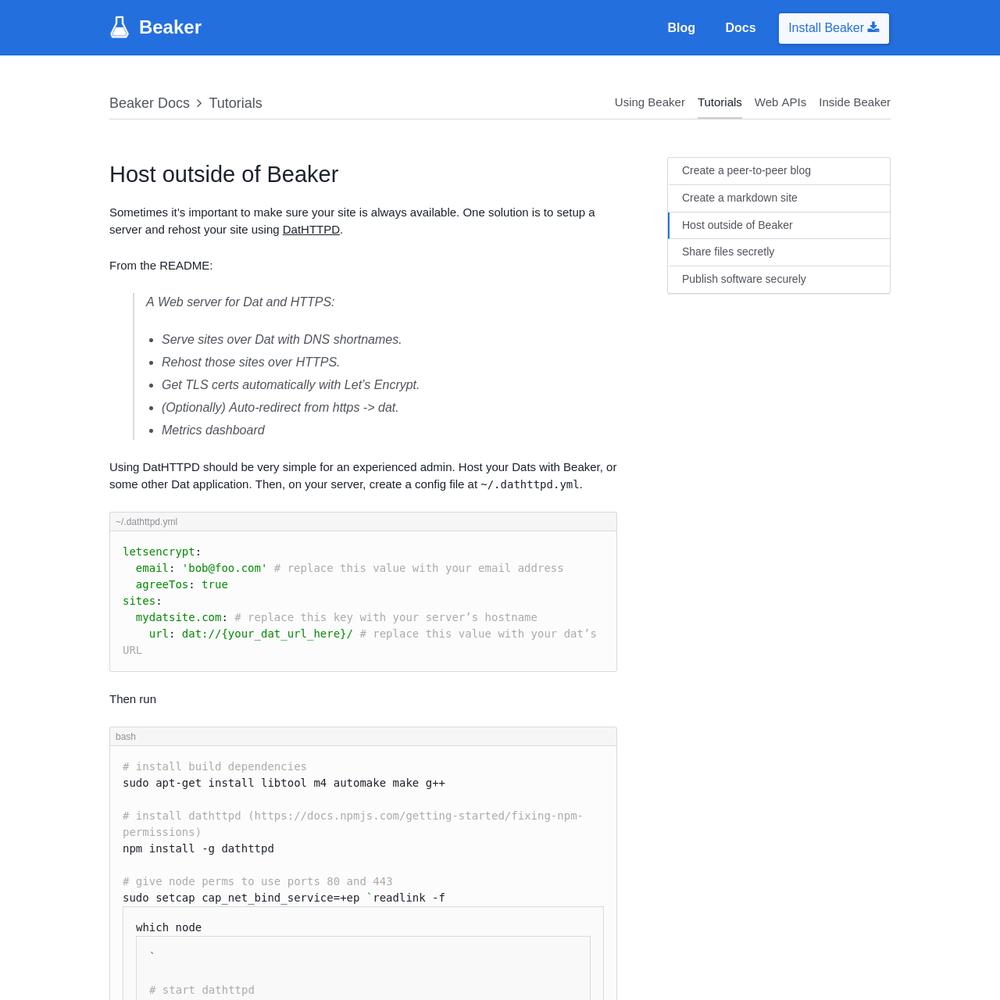Click 'Serve sites over Dat with DNS shortnames.'
The width and height of the screenshot is (1000, 1000).
coord(281,340)
